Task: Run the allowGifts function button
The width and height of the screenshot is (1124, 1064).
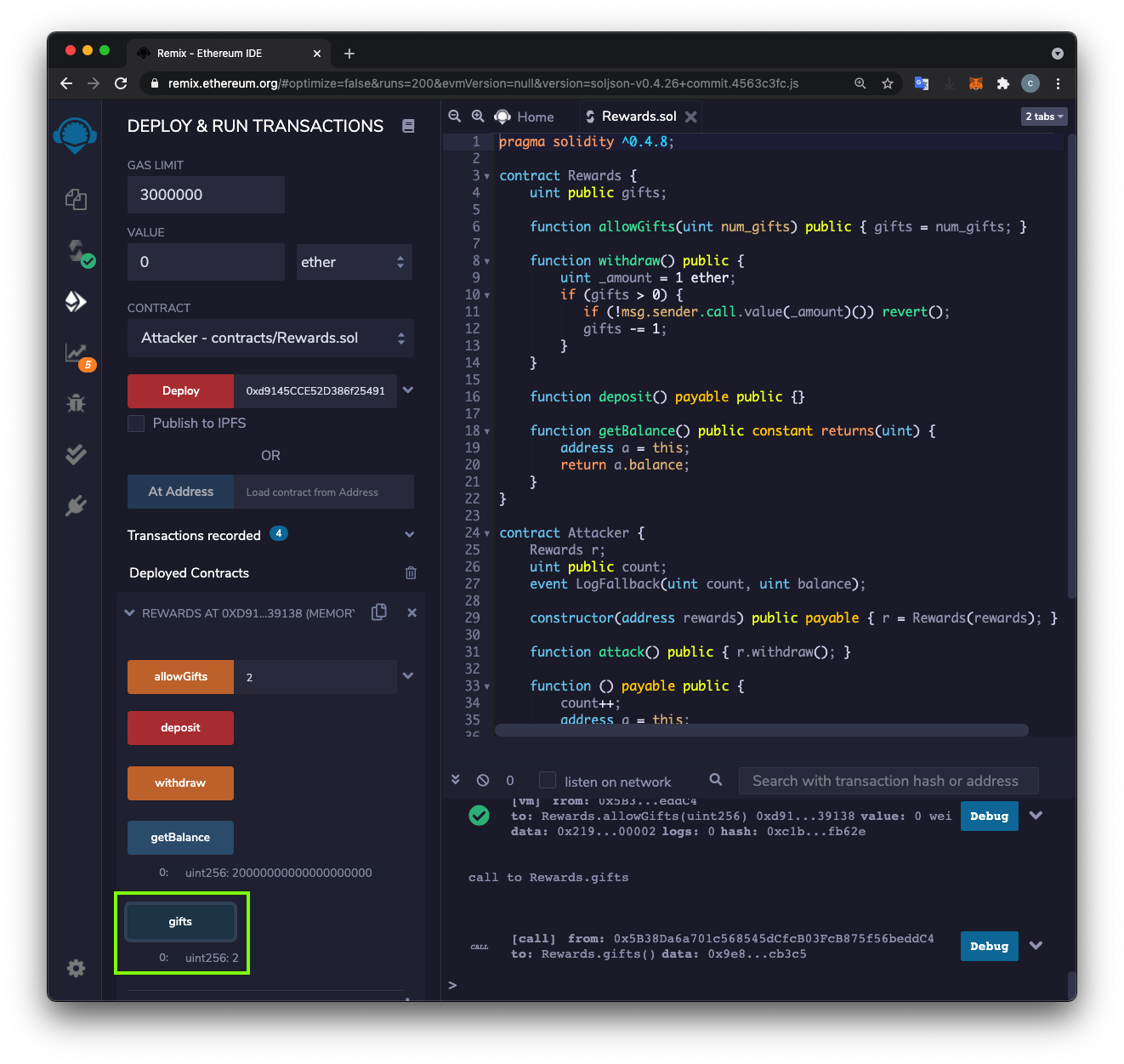Action: pyautogui.click(x=180, y=677)
